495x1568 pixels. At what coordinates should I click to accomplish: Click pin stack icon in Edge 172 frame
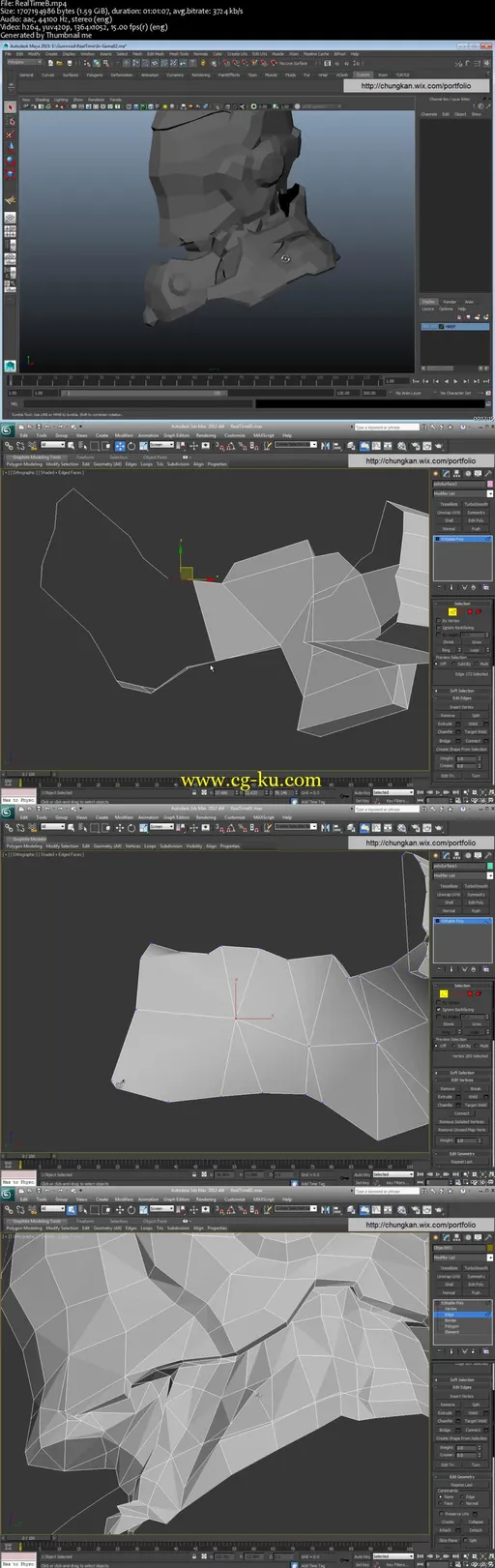pyautogui.click(x=439, y=587)
